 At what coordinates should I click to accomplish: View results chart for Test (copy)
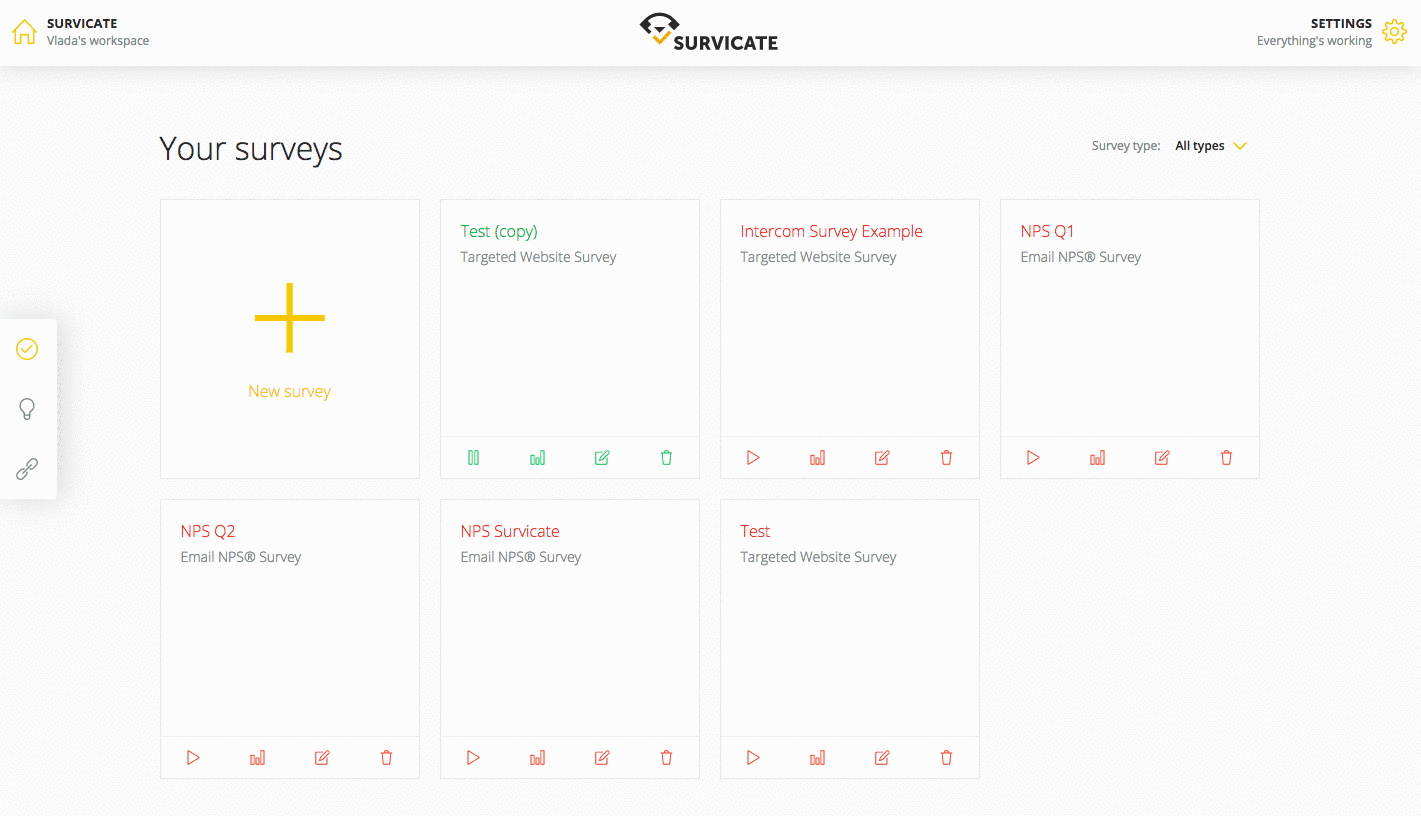tap(538, 458)
